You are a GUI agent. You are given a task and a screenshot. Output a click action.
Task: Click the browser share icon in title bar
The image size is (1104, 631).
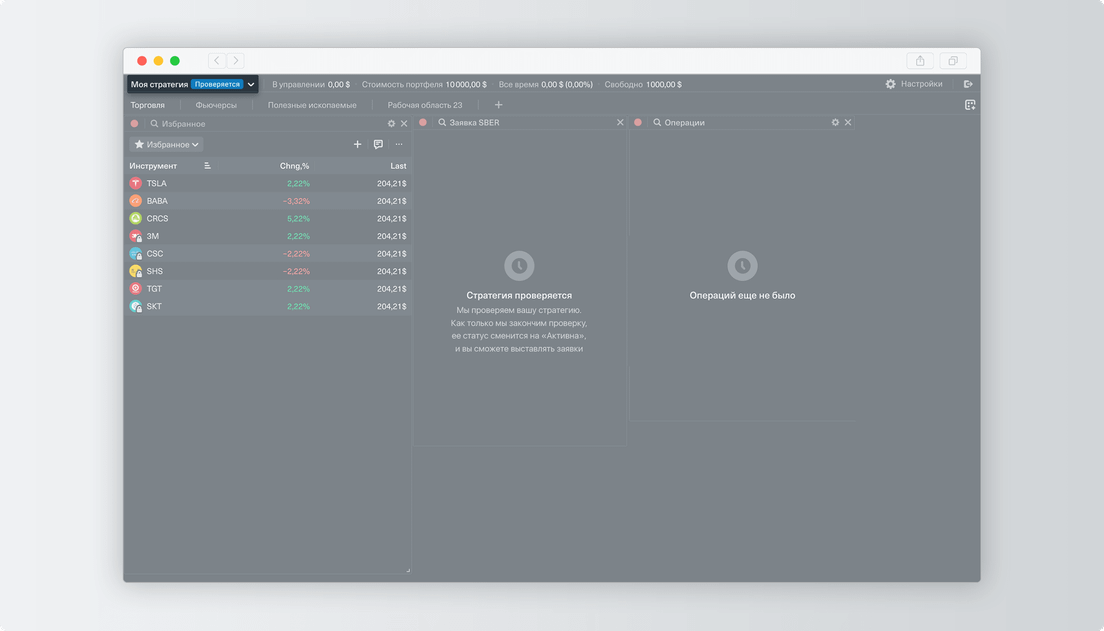click(x=920, y=61)
